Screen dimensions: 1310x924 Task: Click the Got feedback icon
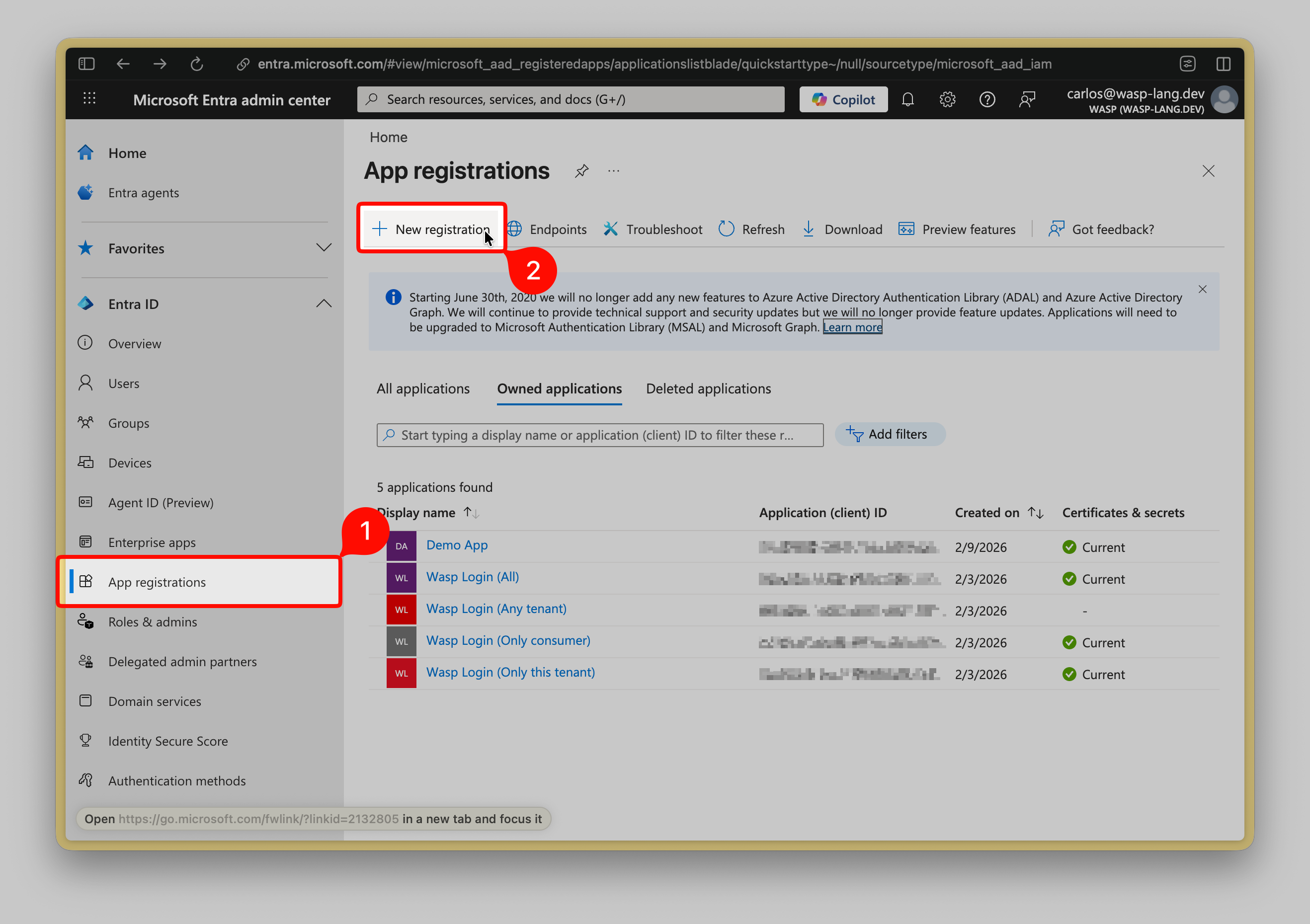point(1101,229)
